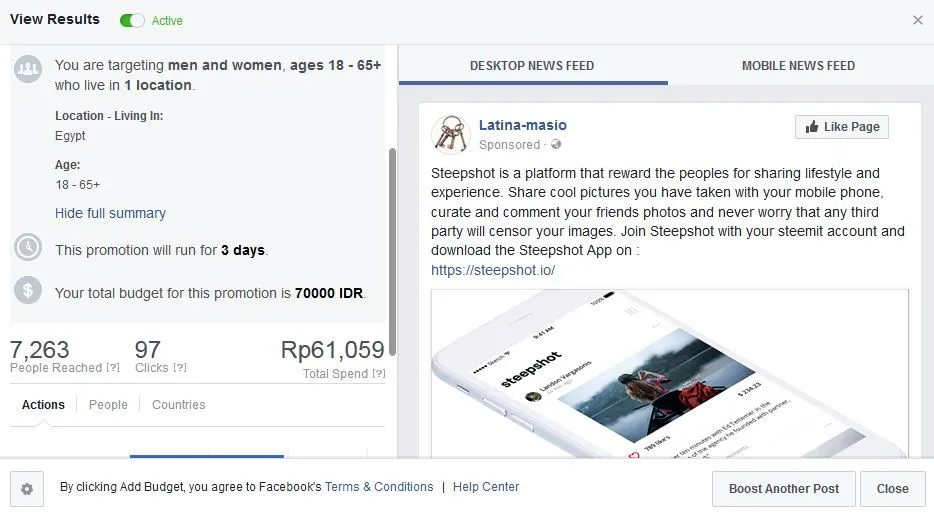Switch to Mobile News Feed tab

pyautogui.click(x=798, y=66)
